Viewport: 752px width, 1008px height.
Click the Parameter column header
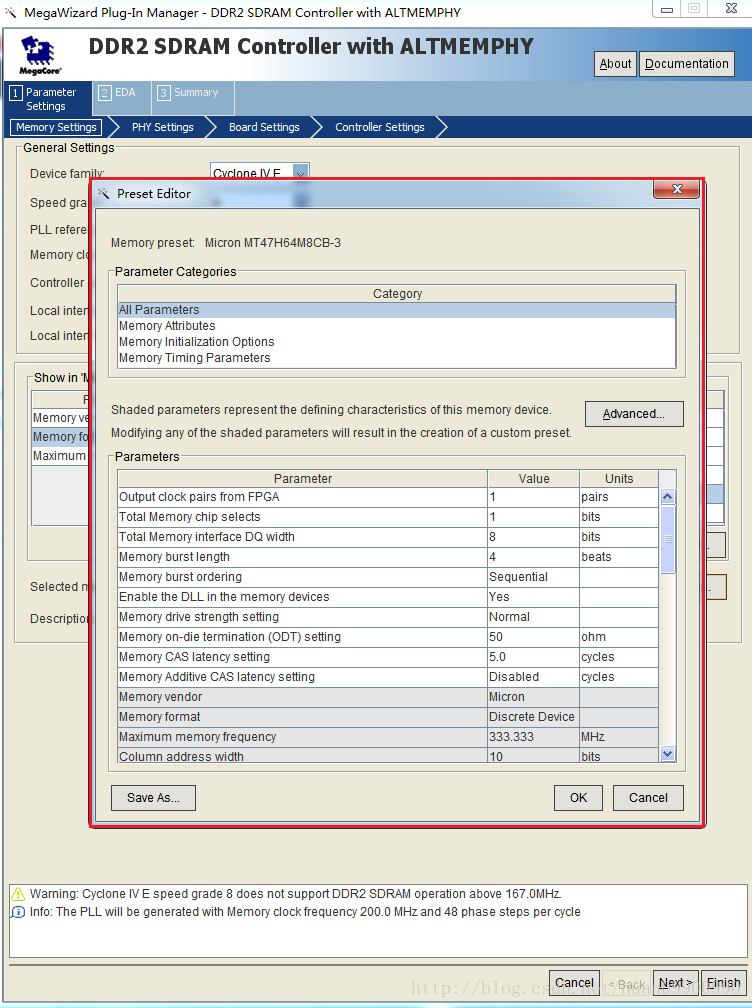tap(303, 479)
